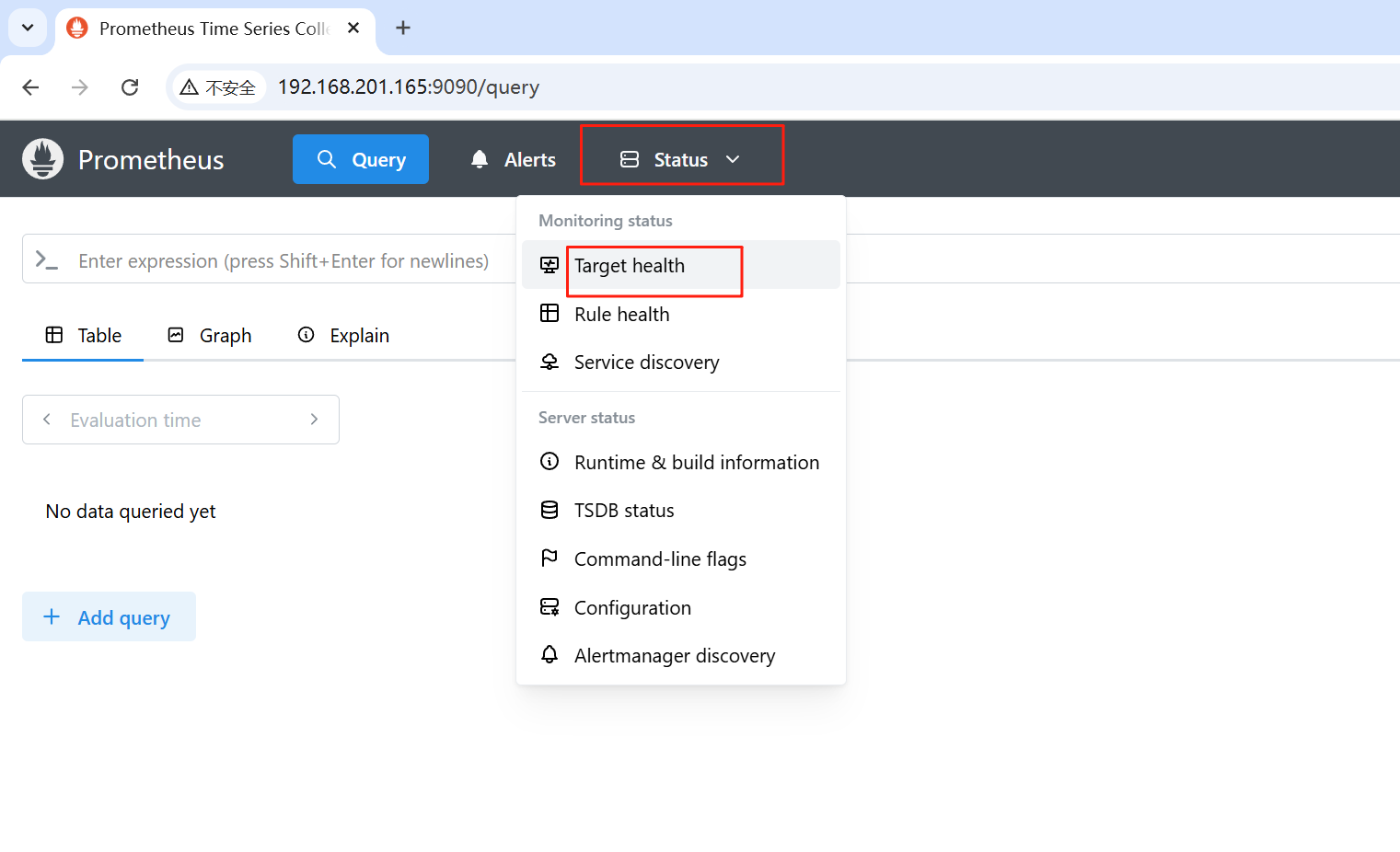Screen dimensions: 1400x852
Task: Click the Add query button
Action: [x=109, y=616]
